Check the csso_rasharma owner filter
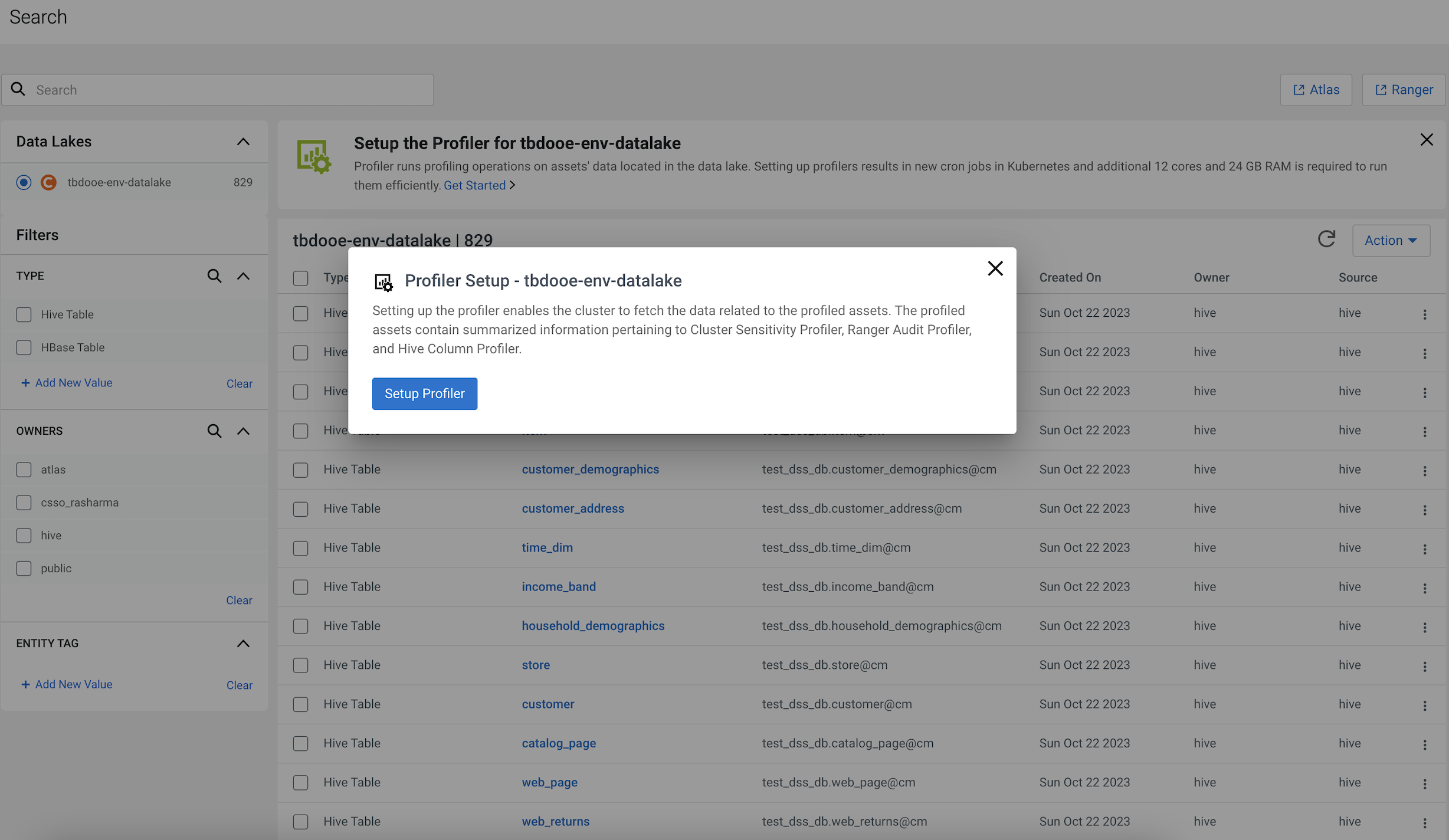 tap(24, 503)
